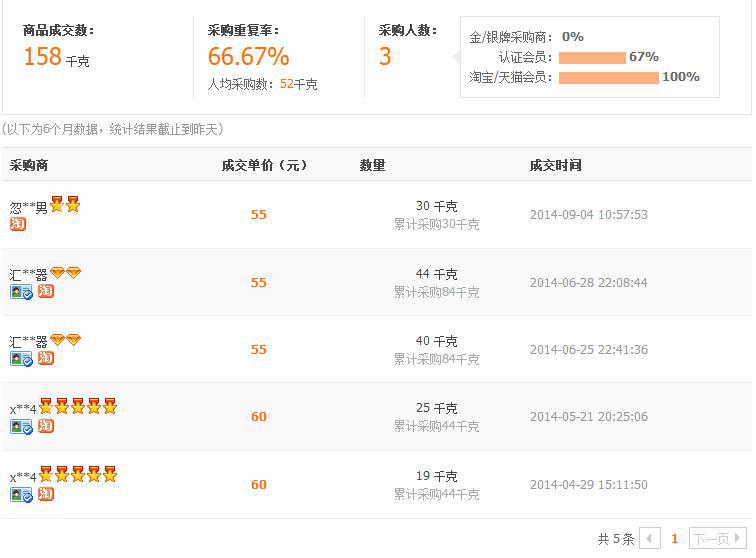Click the quantity 40 千克

tap(436, 341)
